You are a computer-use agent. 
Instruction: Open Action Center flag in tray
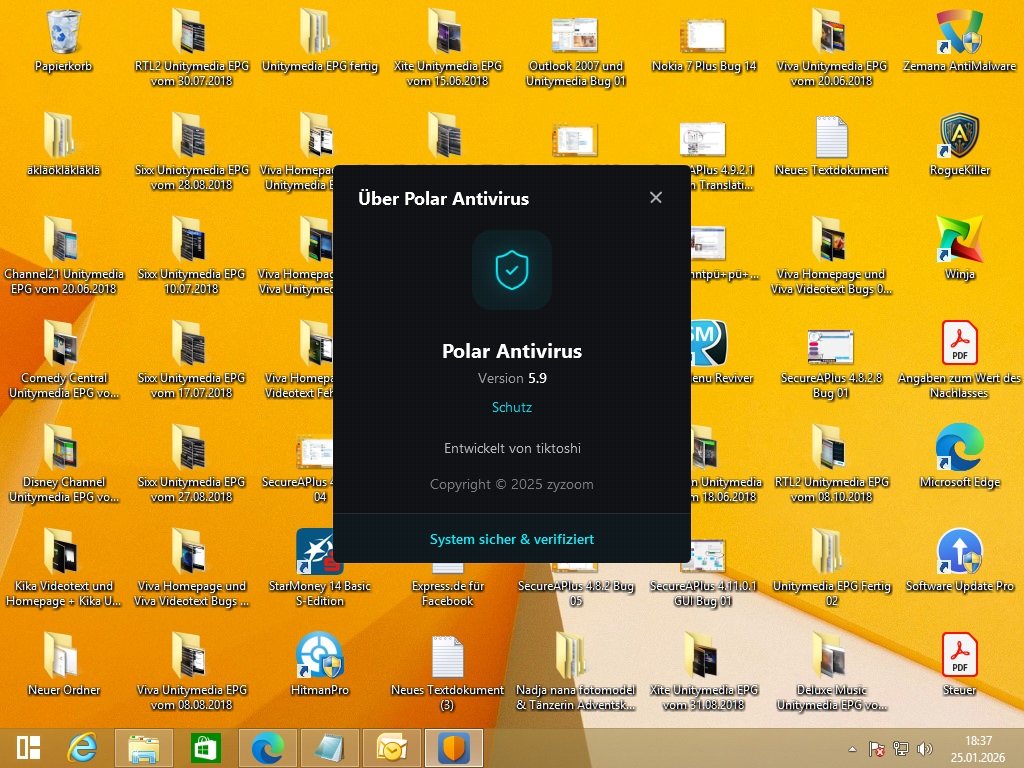coord(876,749)
